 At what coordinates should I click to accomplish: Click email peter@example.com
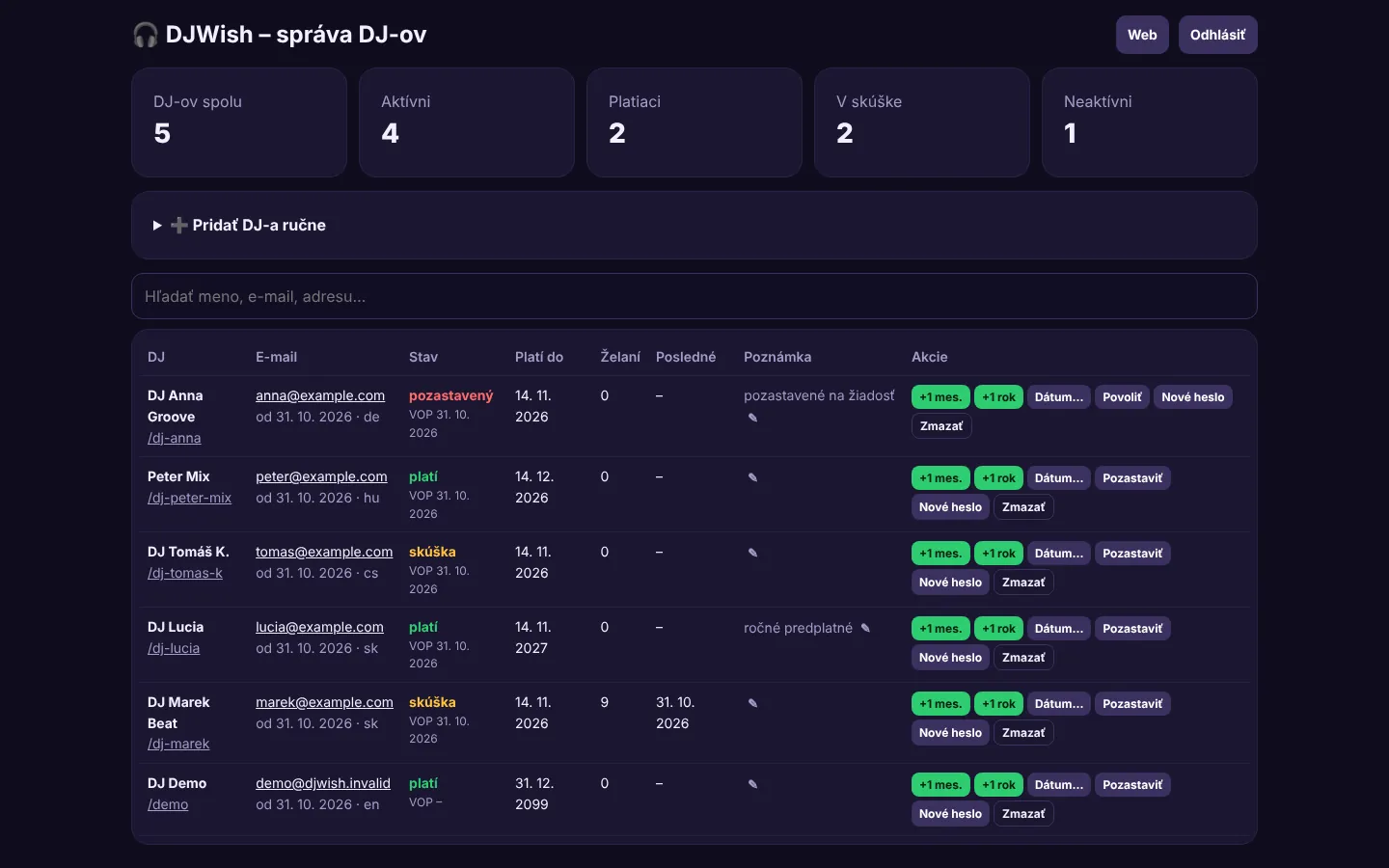point(321,476)
